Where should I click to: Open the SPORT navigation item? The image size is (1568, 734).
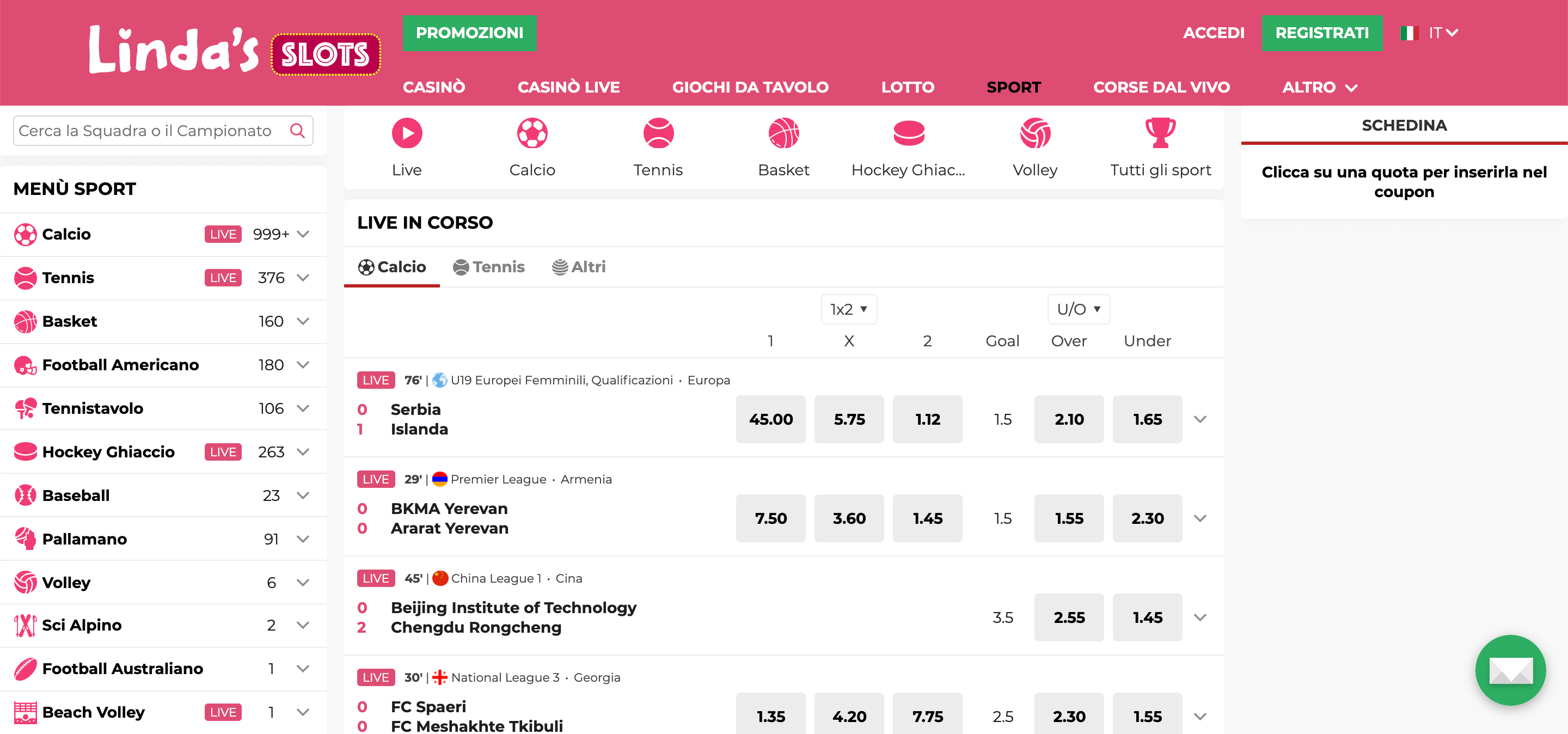coord(1013,88)
